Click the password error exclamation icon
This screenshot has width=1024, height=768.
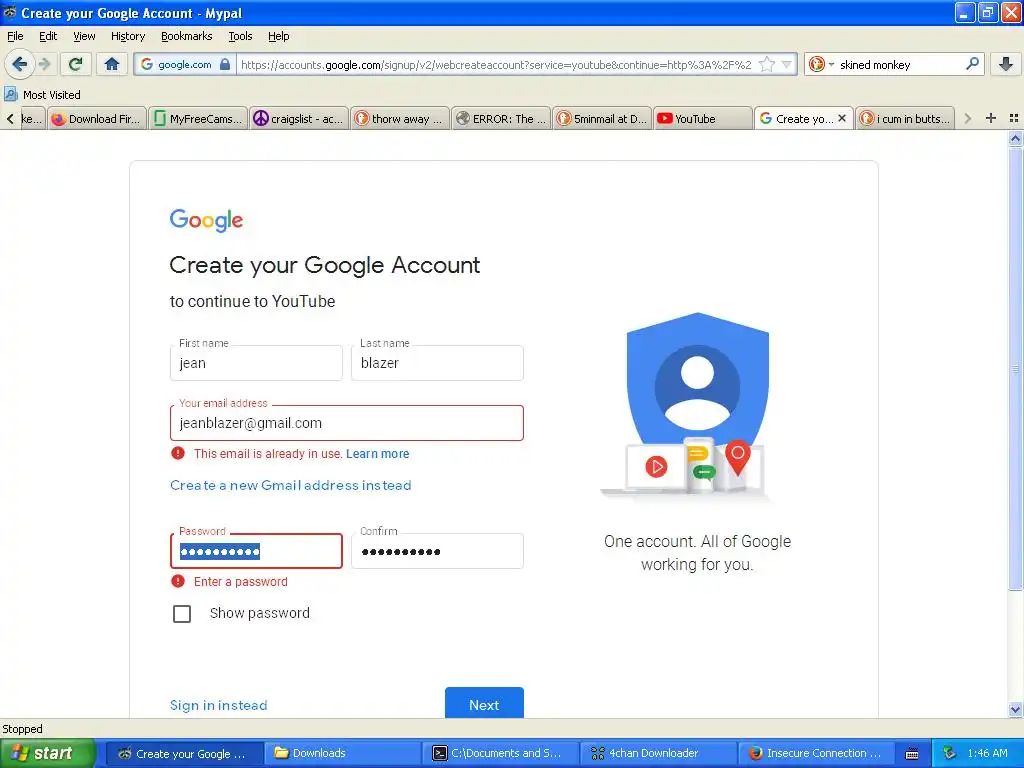click(178, 581)
